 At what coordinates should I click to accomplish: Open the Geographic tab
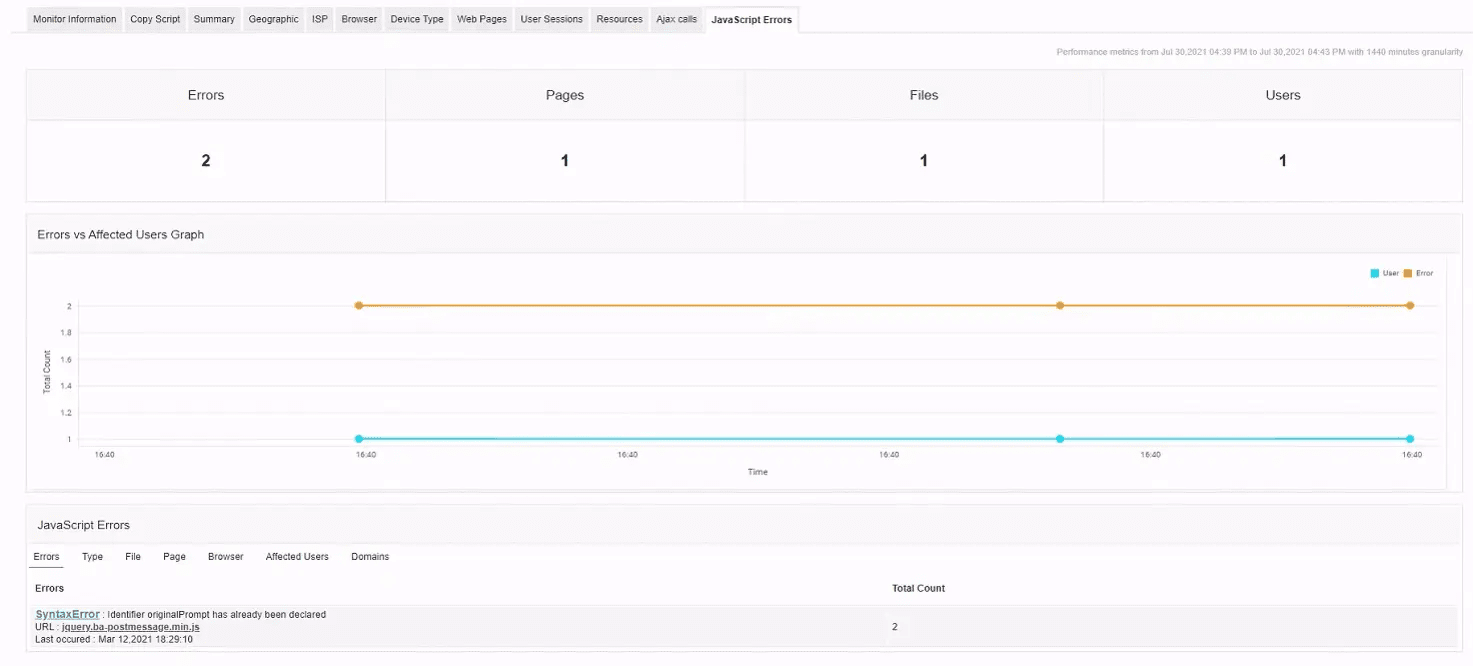273,18
